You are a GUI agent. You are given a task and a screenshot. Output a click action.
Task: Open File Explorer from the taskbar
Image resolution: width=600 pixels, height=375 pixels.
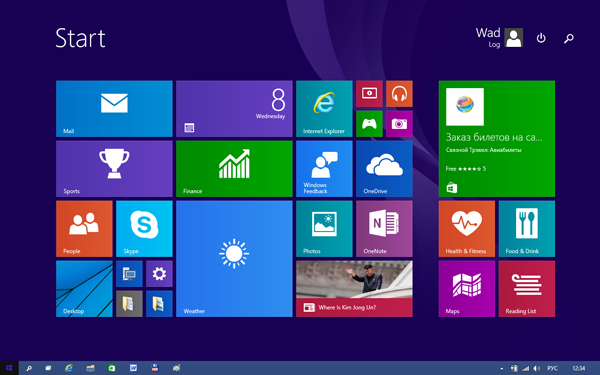90,368
